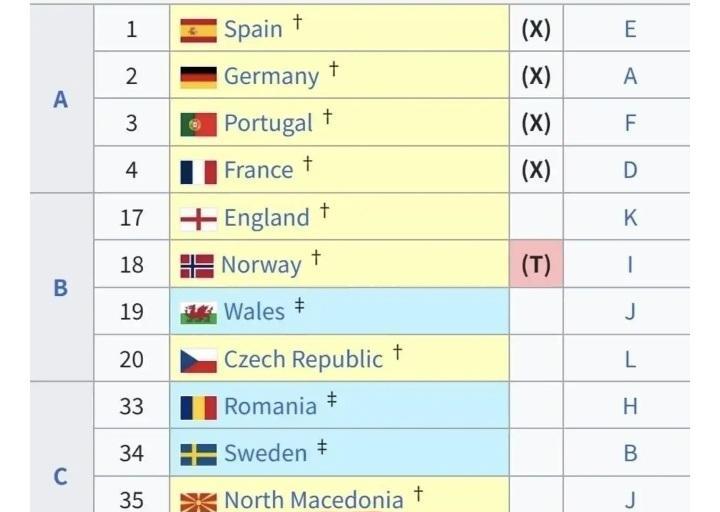Follow the Norway link
This screenshot has height=512, width=720.
[x=261, y=265]
